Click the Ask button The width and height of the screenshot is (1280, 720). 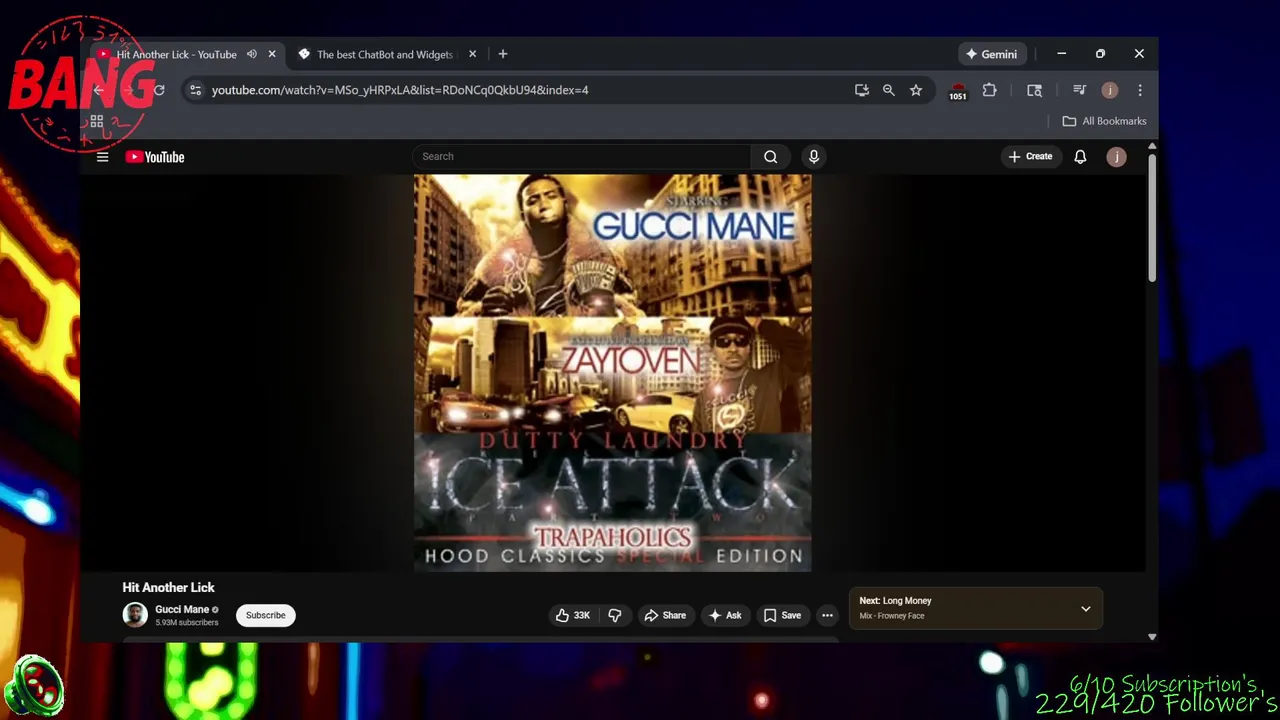click(725, 615)
